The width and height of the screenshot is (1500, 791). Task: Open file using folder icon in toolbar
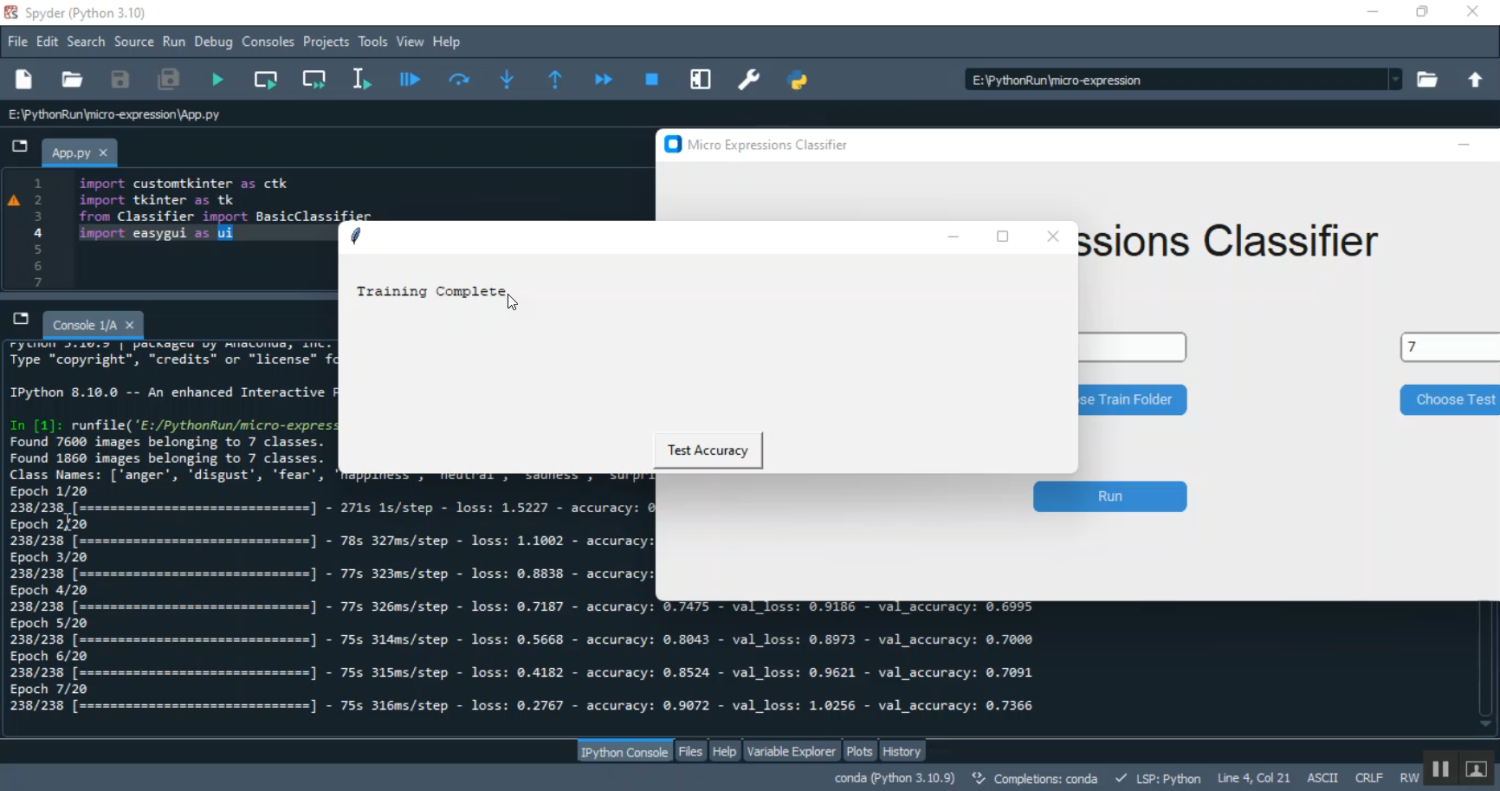coord(72,80)
